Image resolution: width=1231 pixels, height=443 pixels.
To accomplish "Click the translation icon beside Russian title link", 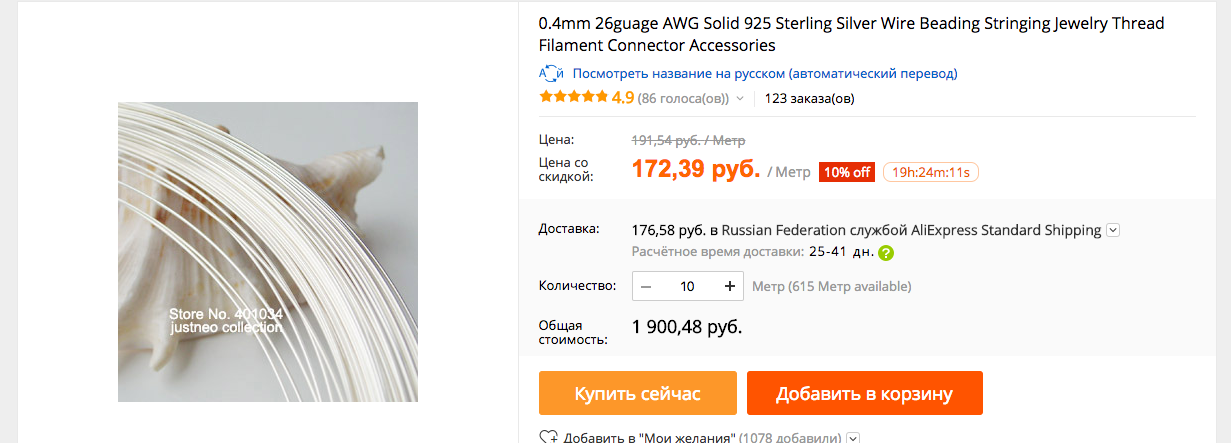I will coord(551,73).
